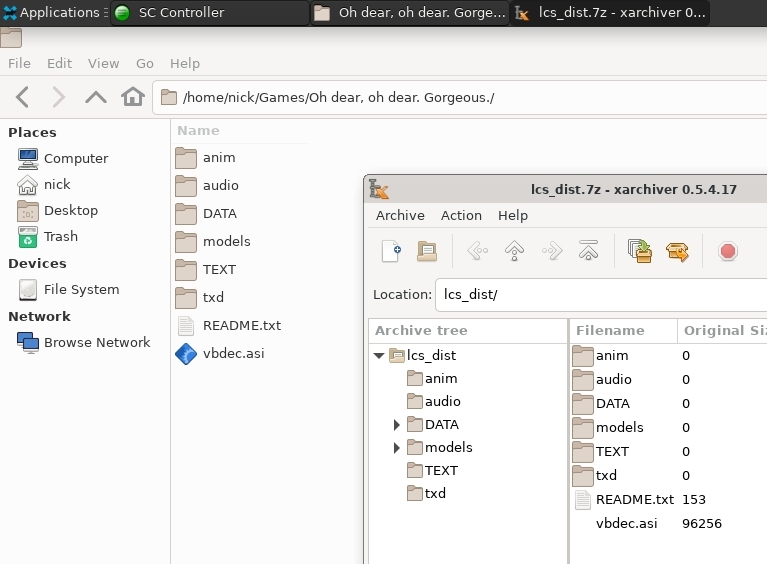Click the file manager path bar
The image size is (767, 564).
point(460,97)
